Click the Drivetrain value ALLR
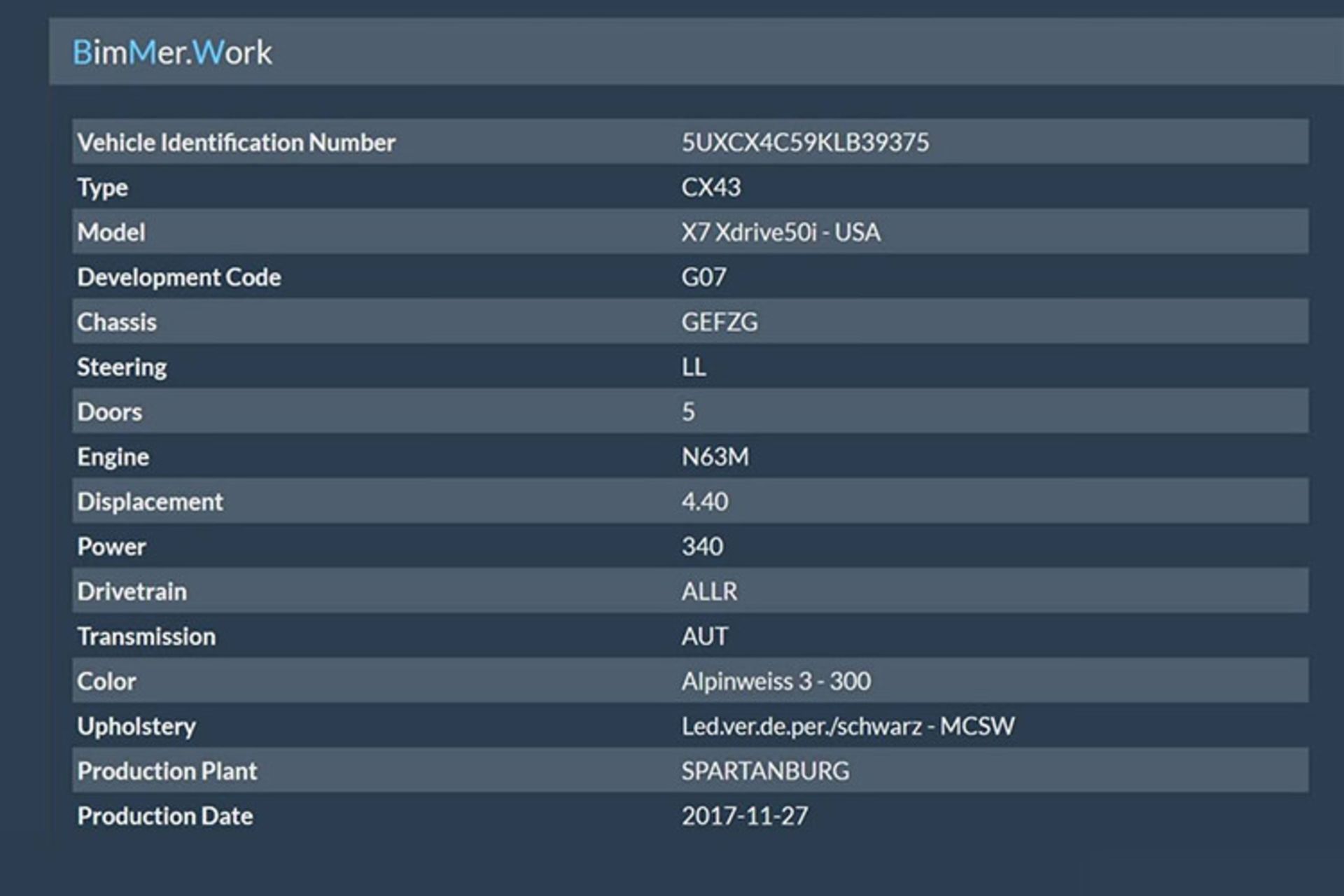 [x=709, y=591]
